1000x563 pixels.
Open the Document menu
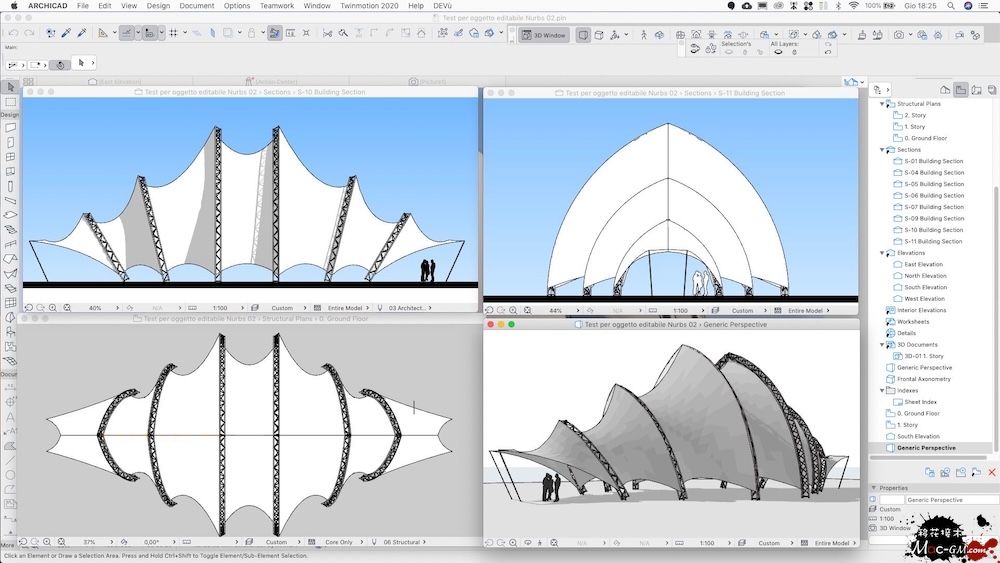(196, 6)
